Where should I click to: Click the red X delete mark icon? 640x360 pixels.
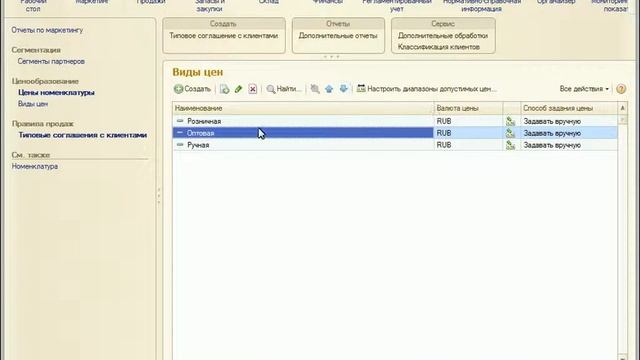tap(253, 89)
